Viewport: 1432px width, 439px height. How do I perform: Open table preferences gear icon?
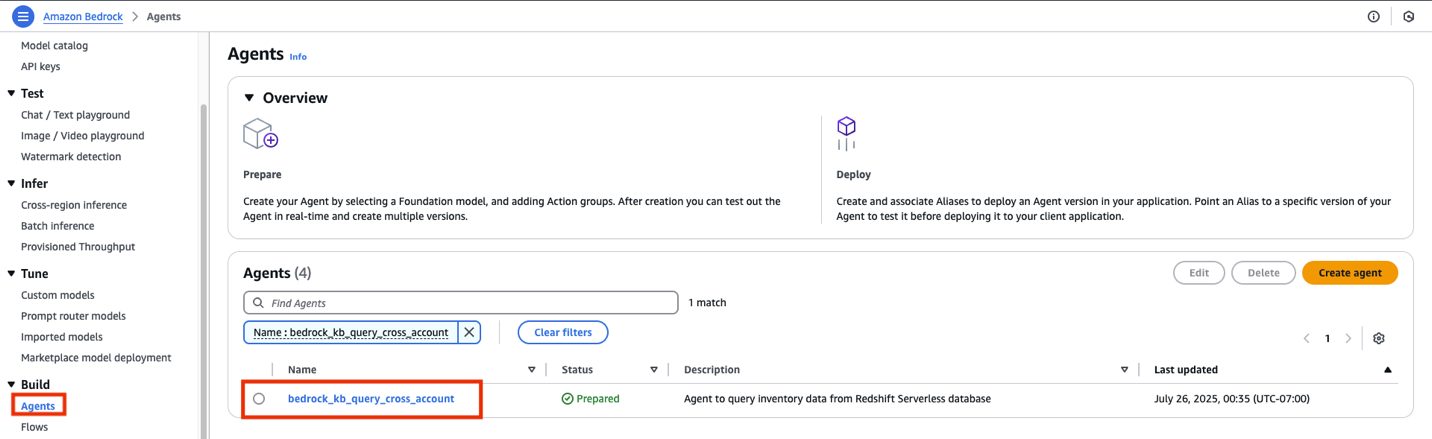pos(1378,338)
